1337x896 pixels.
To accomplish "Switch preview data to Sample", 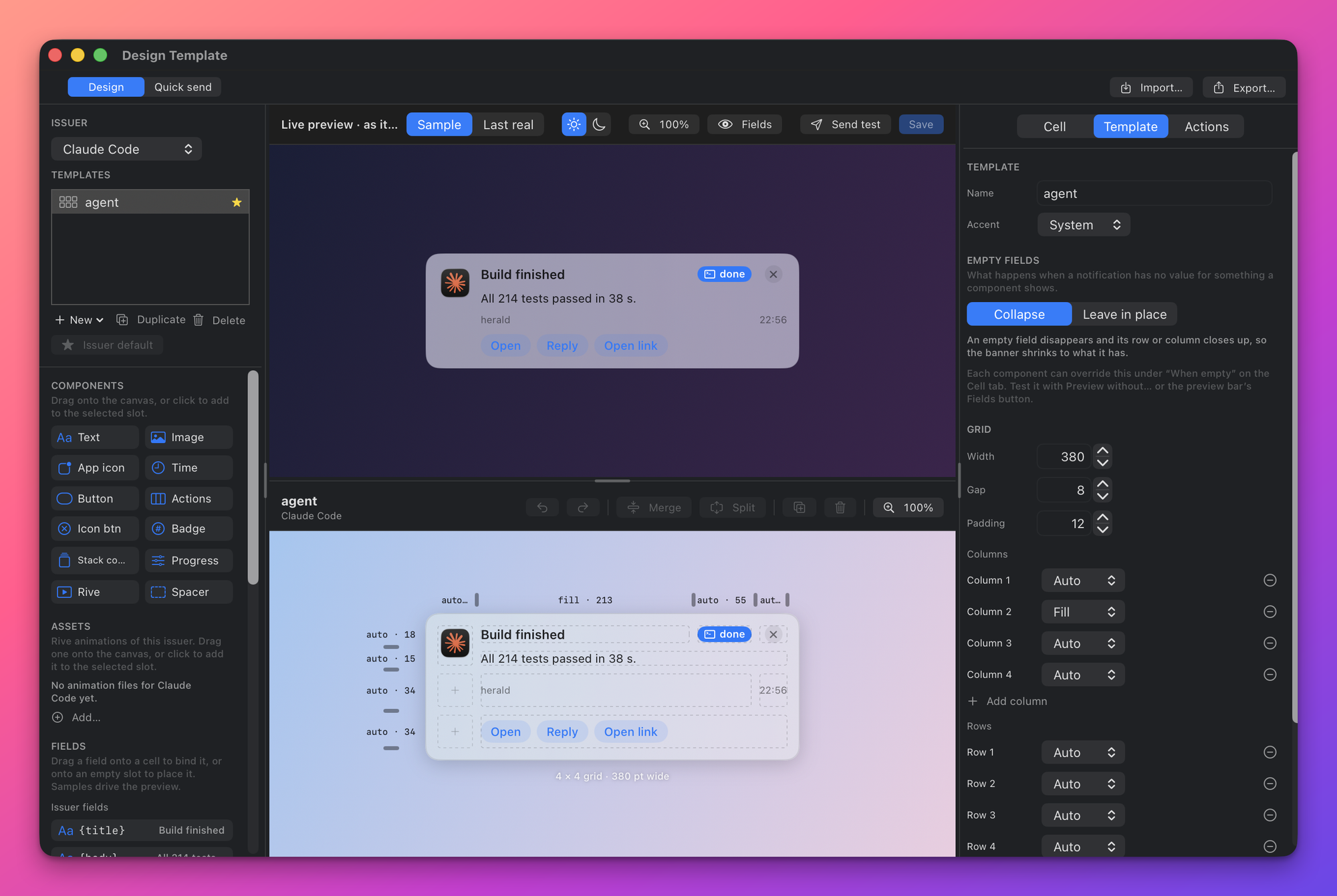I will (x=439, y=124).
